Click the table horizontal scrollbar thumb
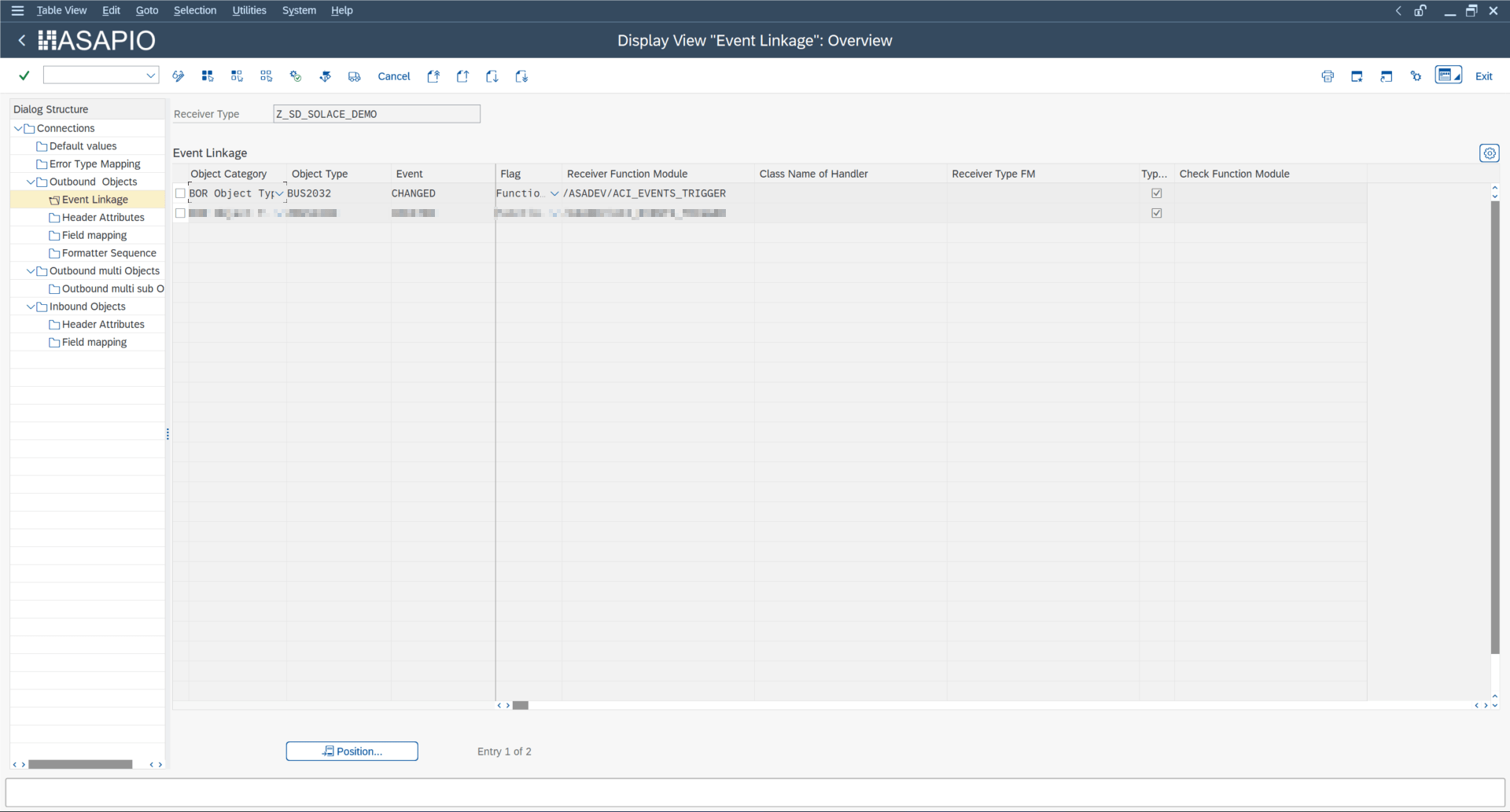 pos(521,705)
